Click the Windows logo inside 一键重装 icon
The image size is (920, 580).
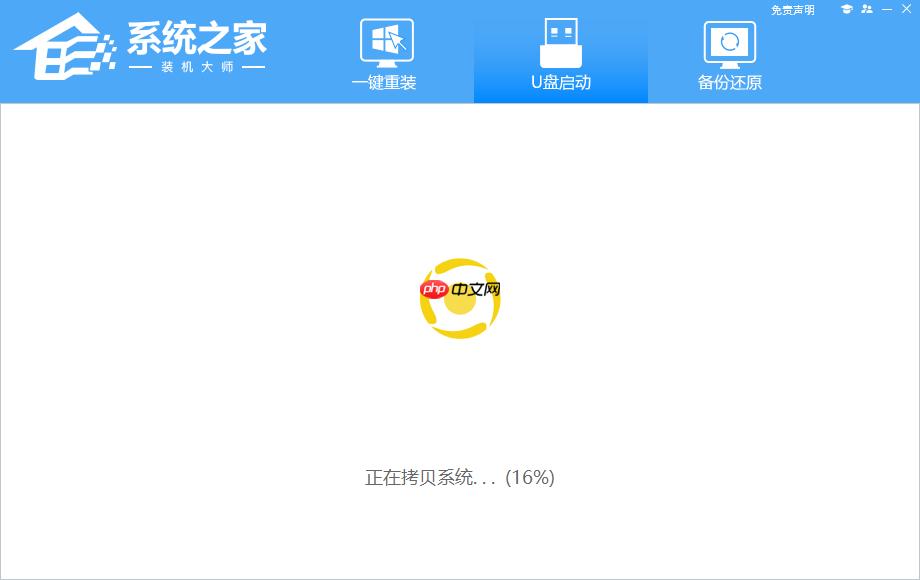click(383, 38)
